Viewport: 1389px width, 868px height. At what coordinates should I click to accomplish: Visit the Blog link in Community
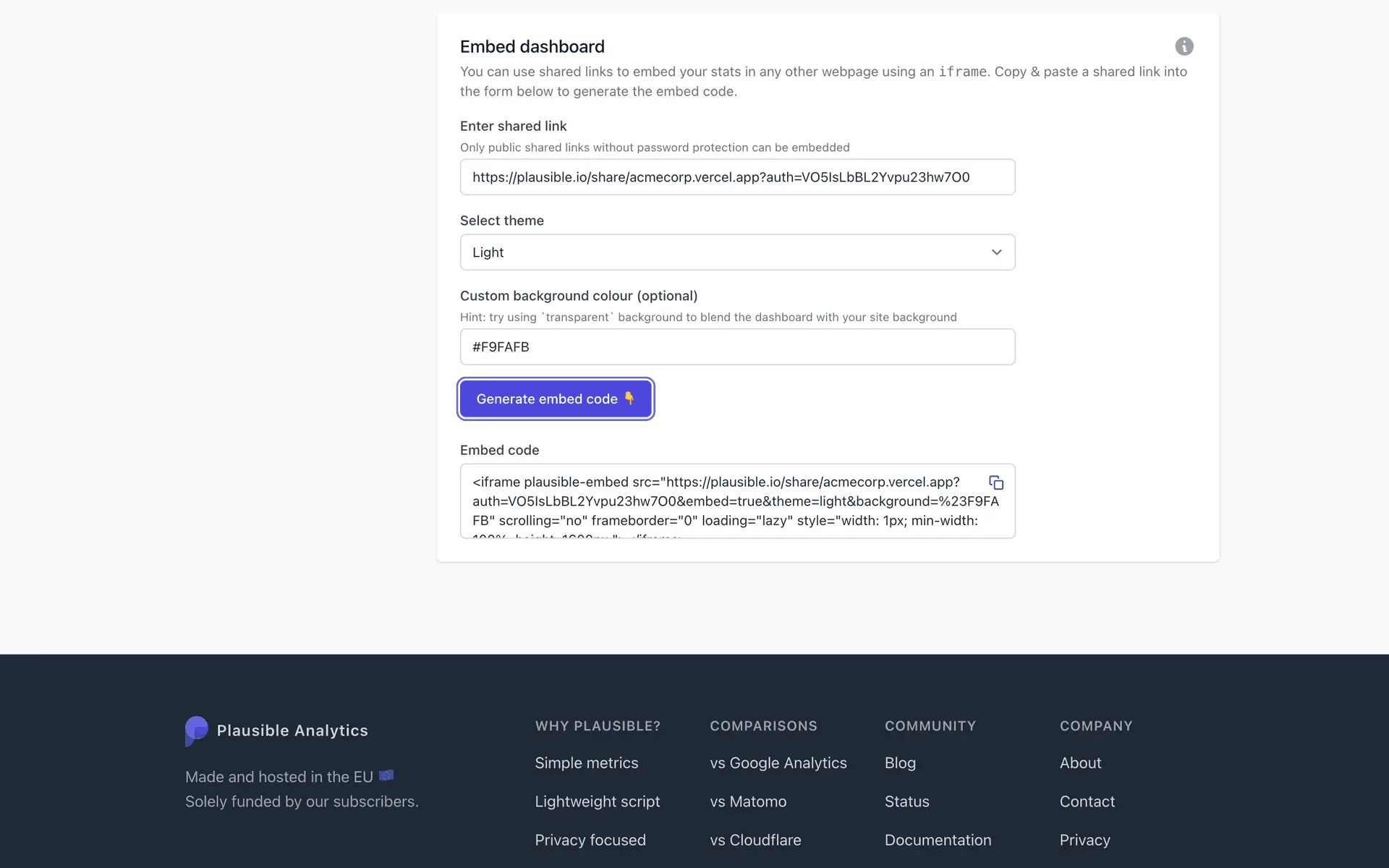[x=900, y=763]
